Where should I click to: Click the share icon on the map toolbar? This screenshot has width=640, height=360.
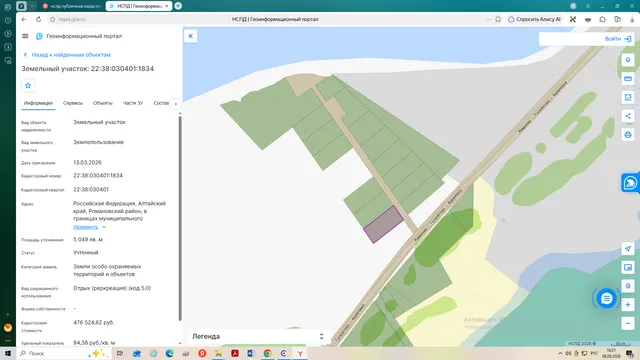point(628,116)
